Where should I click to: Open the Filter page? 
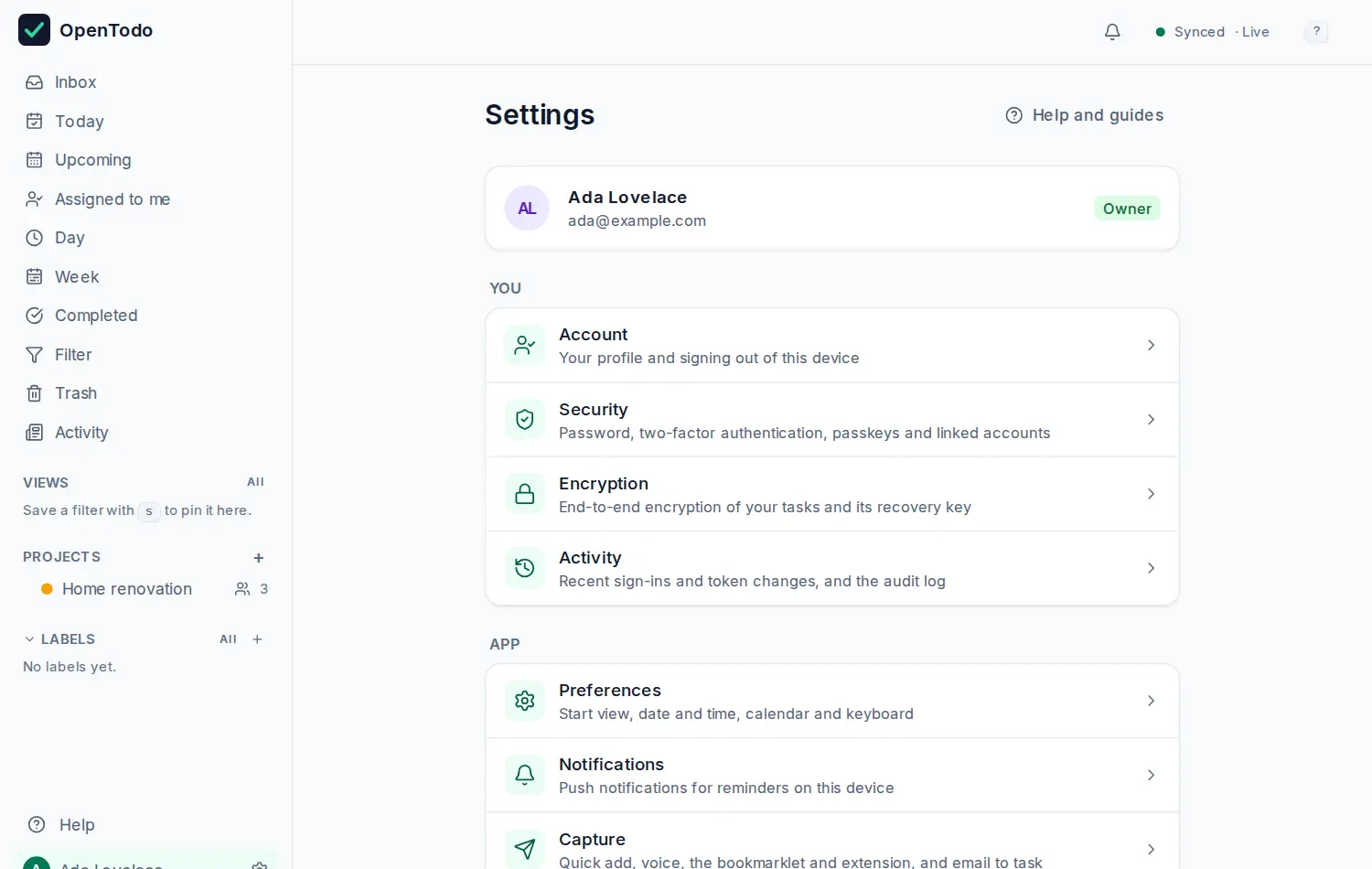click(x=146, y=355)
